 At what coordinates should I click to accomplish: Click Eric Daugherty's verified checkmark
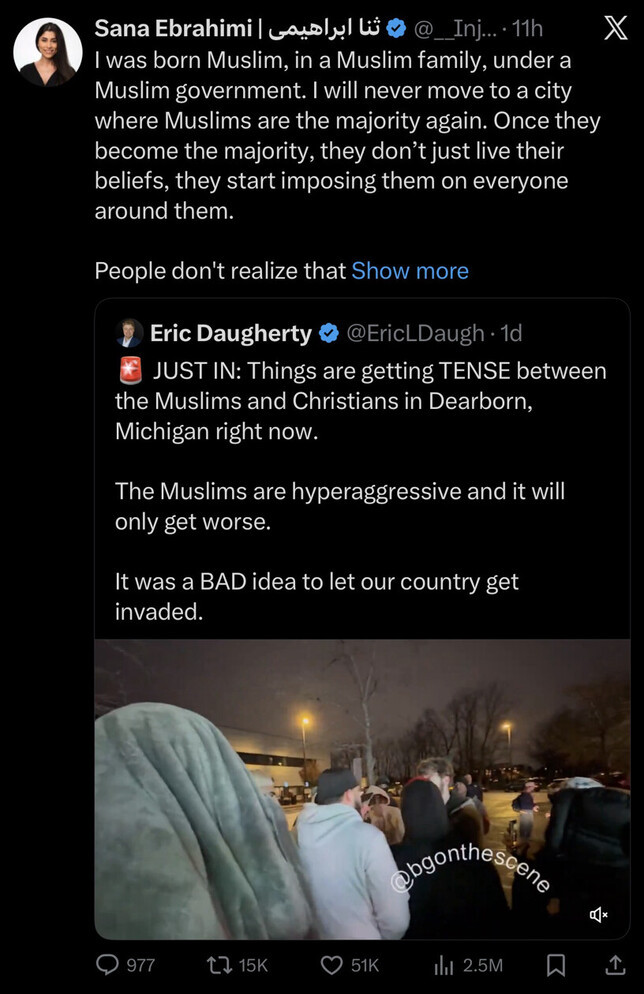click(328, 332)
